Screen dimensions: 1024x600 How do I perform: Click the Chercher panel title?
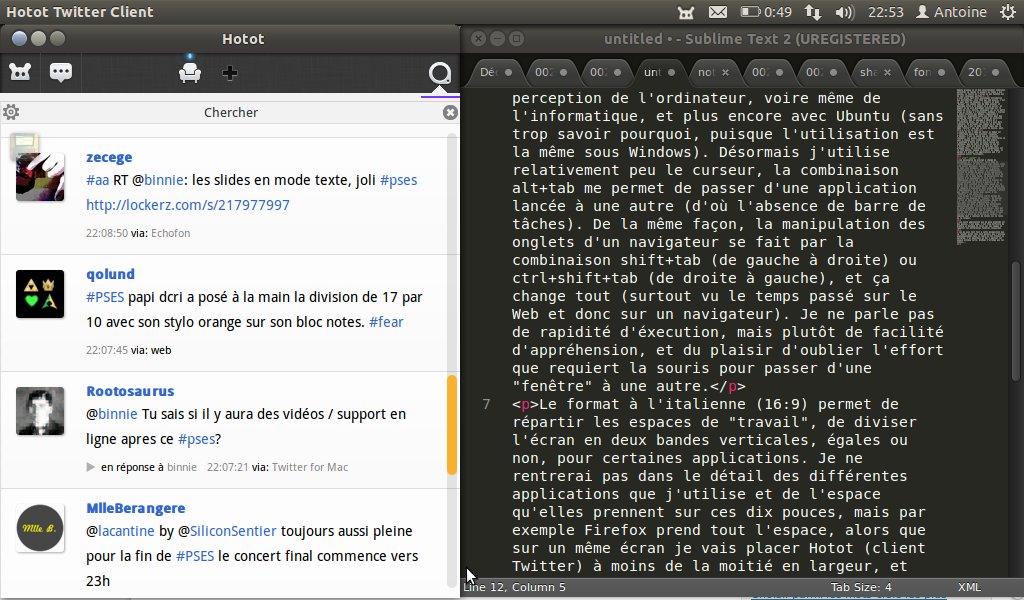tap(231, 112)
